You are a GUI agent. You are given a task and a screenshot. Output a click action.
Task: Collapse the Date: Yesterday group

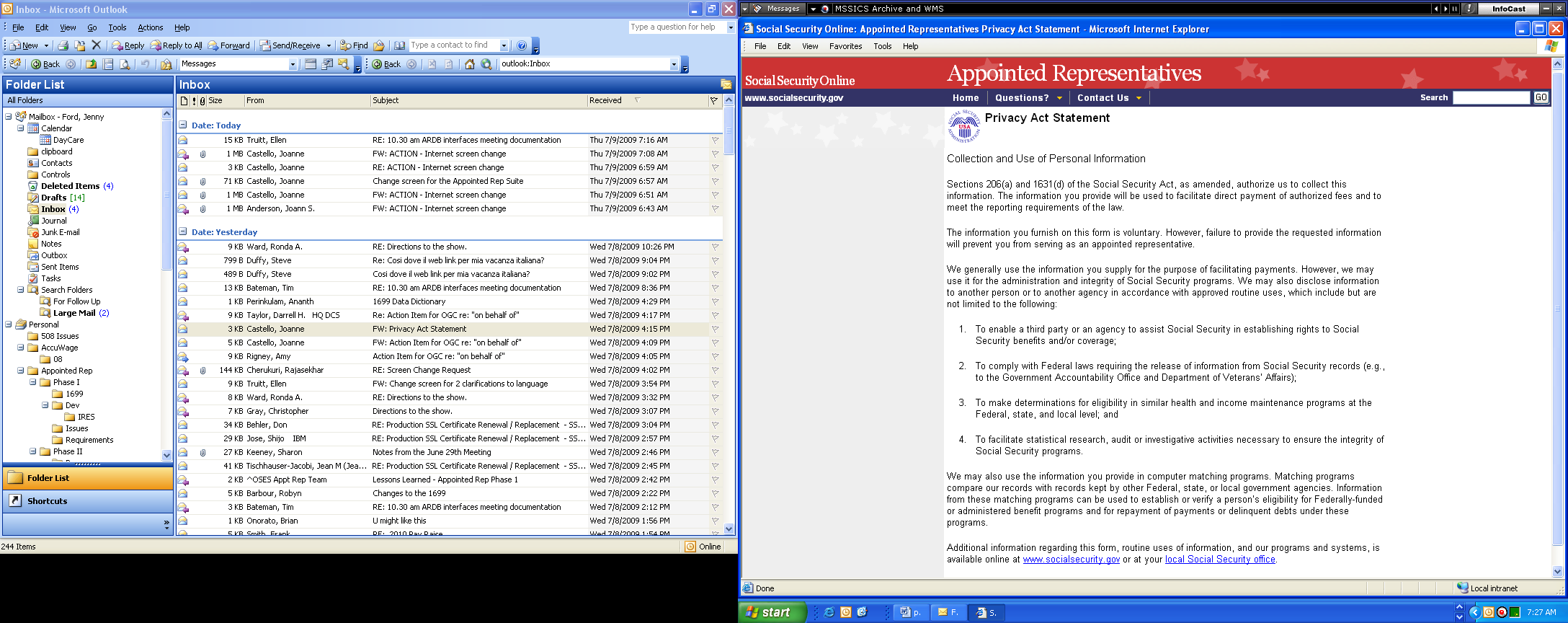tap(183, 231)
